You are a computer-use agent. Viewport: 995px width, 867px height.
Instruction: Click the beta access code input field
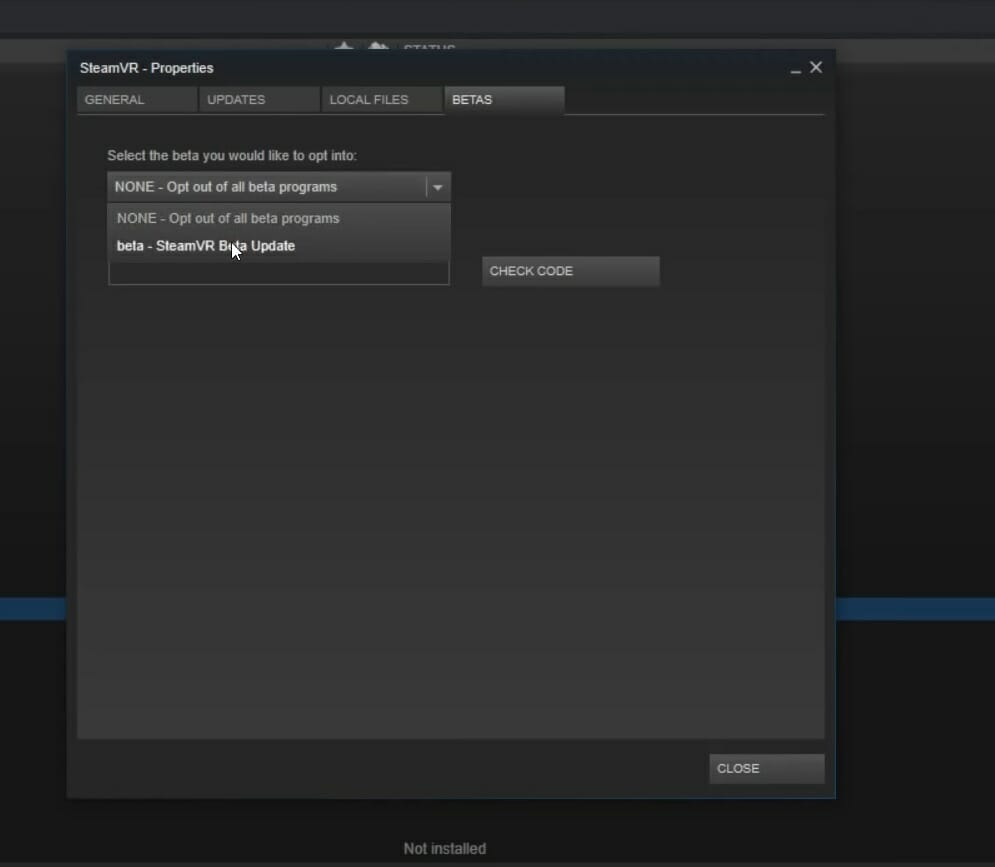click(279, 273)
